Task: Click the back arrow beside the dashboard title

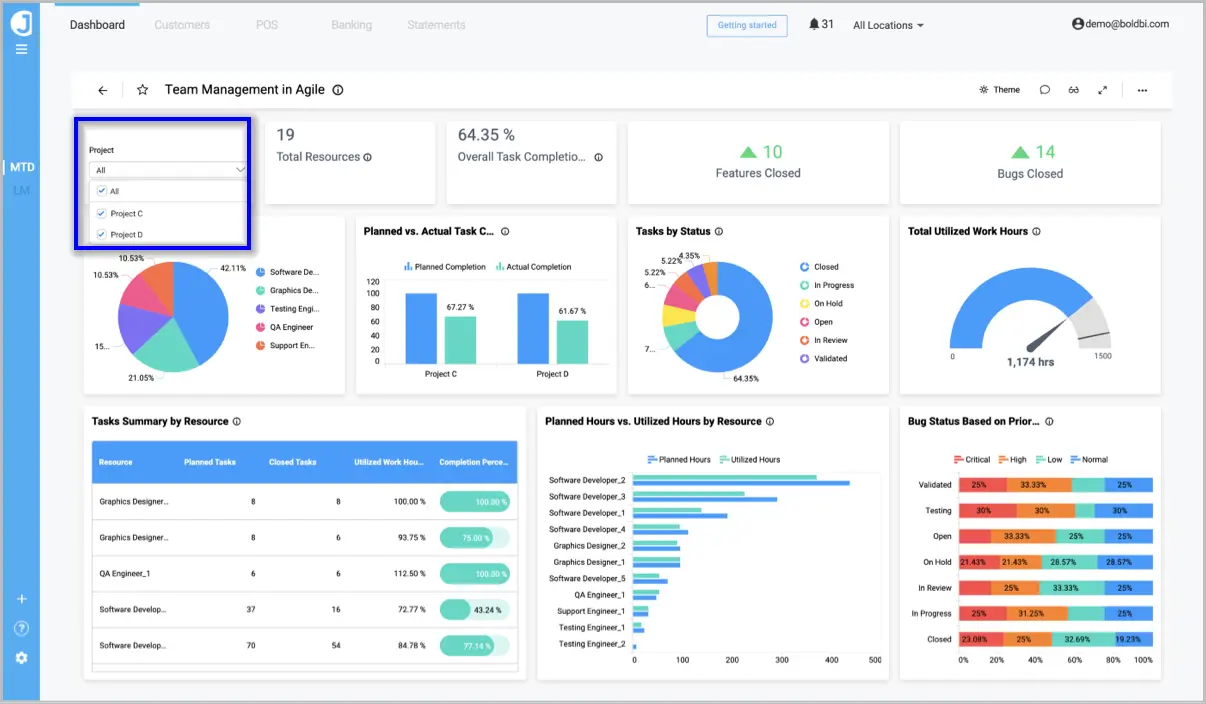Action: pyautogui.click(x=102, y=89)
